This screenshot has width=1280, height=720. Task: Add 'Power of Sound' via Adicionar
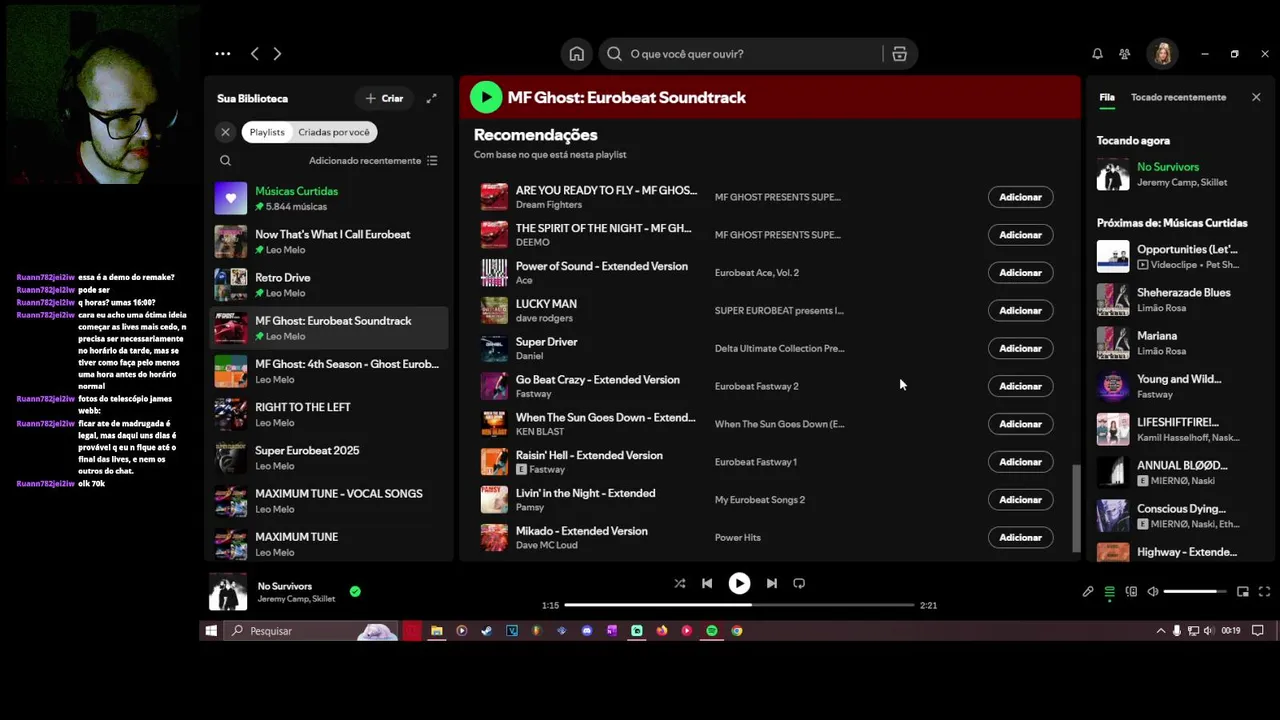[x=1020, y=272]
